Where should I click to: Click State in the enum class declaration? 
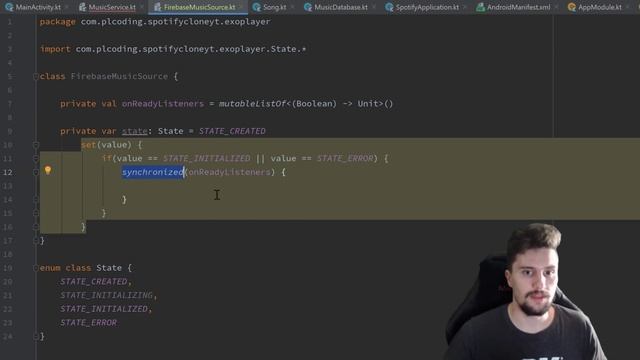109,268
